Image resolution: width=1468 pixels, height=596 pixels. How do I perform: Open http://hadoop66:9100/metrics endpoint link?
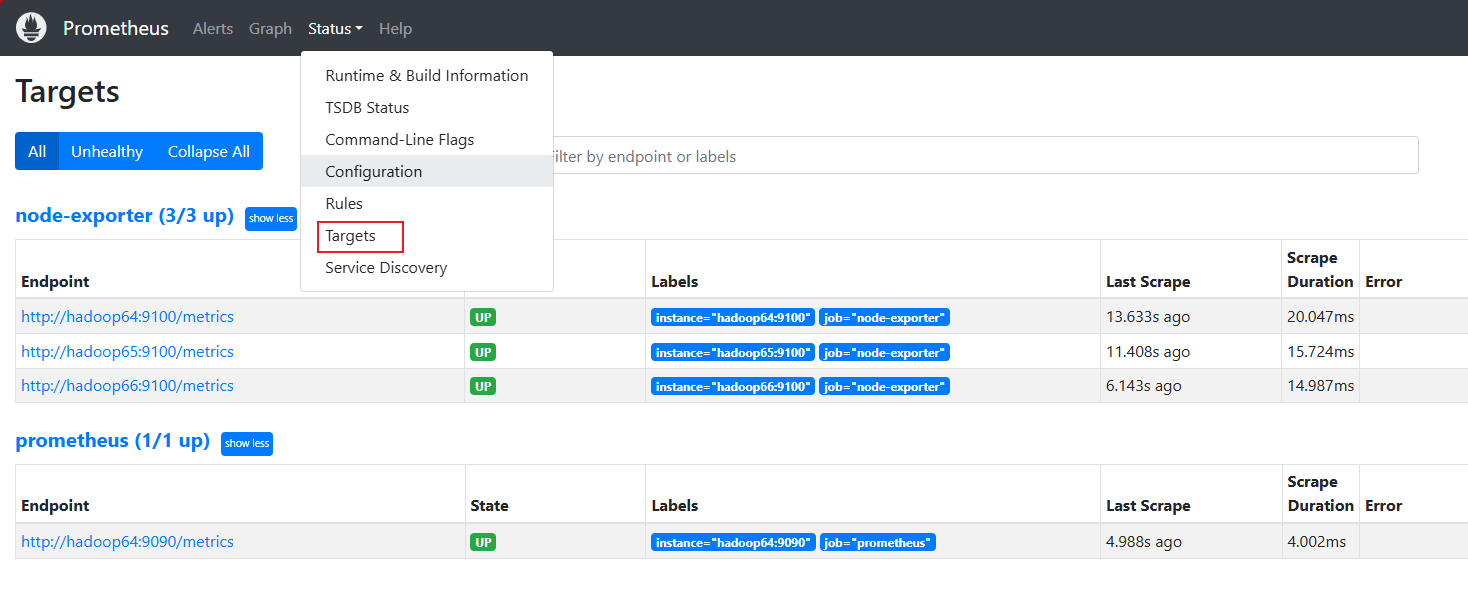pyautogui.click(x=127, y=386)
